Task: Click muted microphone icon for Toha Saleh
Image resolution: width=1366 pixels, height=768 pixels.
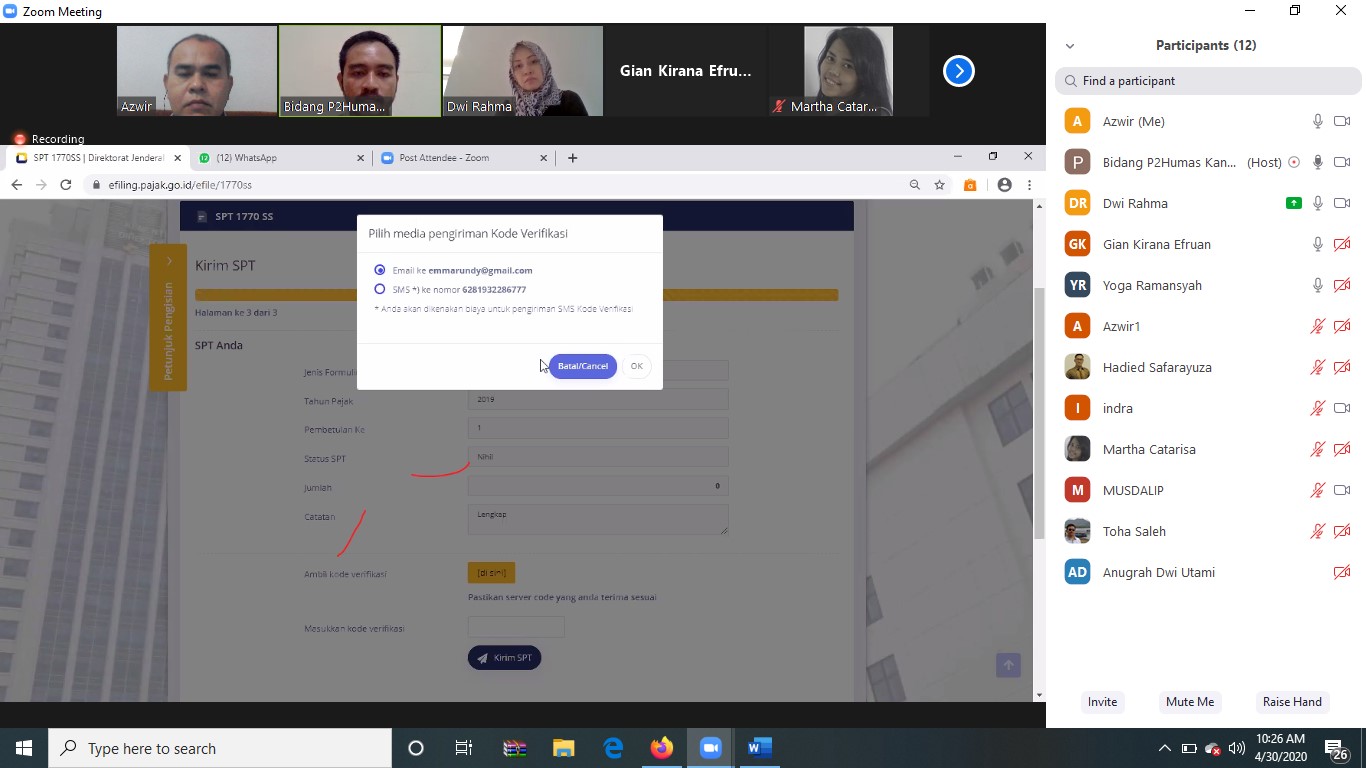Action: click(x=1318, y=531)
